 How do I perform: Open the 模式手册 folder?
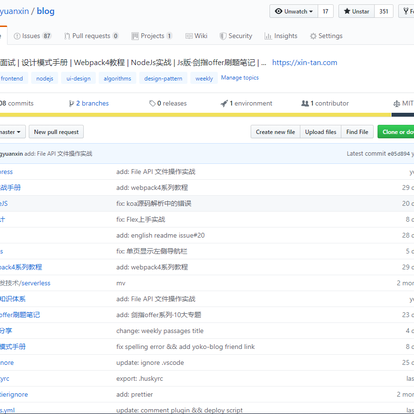[13, 347]
